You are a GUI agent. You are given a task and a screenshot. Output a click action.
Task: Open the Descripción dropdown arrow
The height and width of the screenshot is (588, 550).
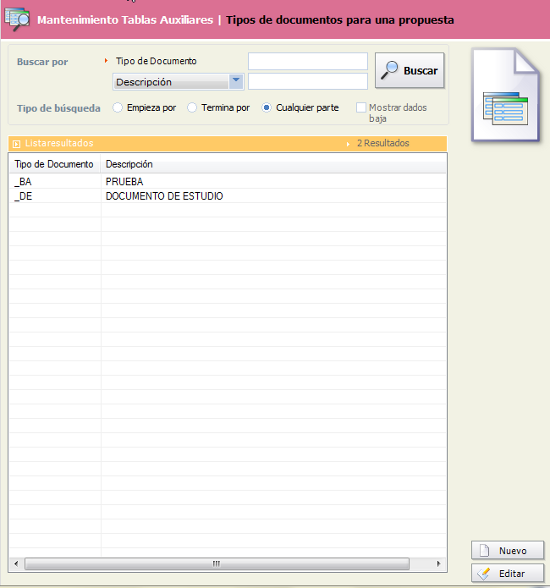[236, 81]
